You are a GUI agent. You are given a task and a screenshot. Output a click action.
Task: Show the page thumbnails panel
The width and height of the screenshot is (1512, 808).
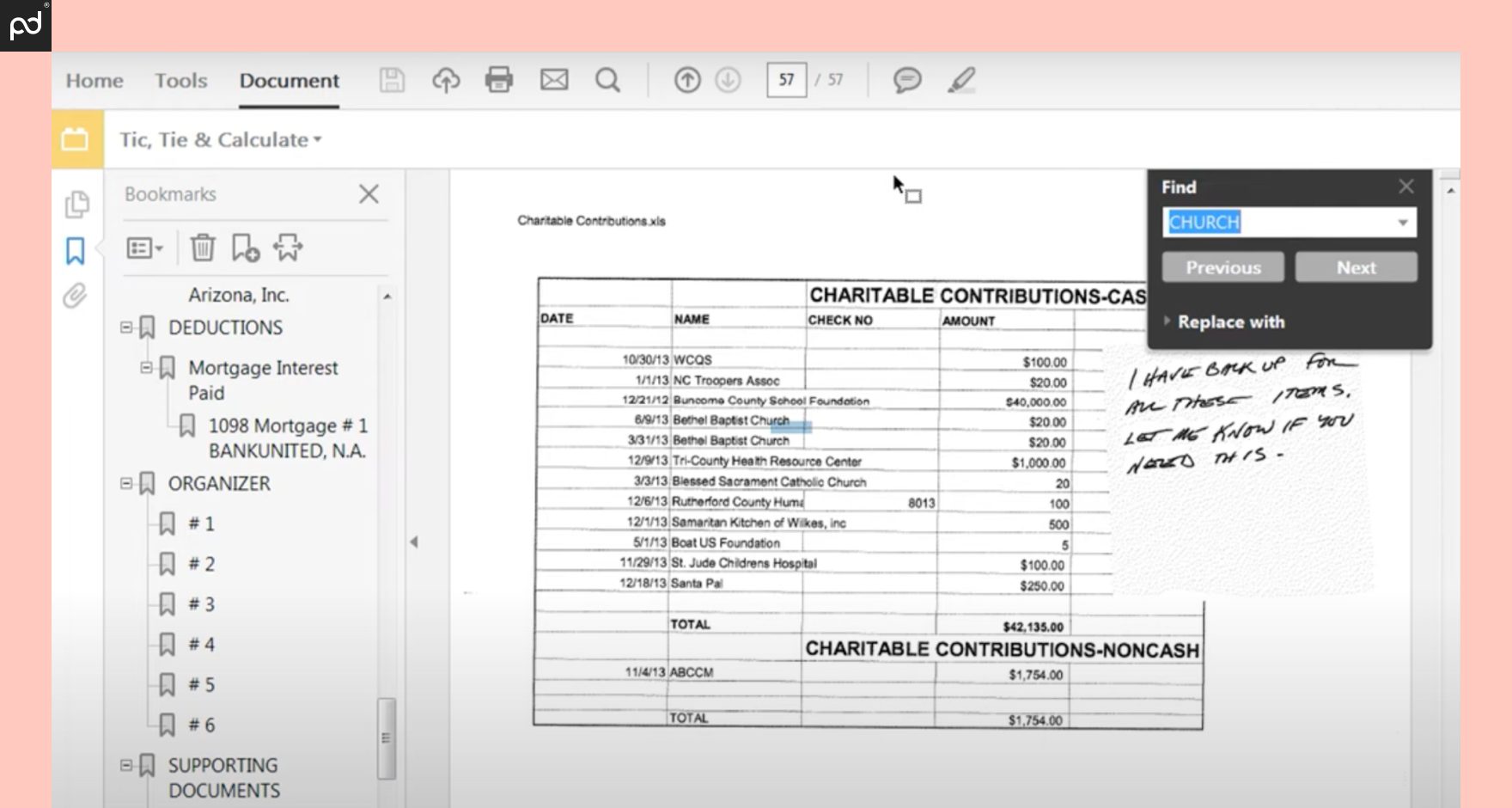point(76,205)
